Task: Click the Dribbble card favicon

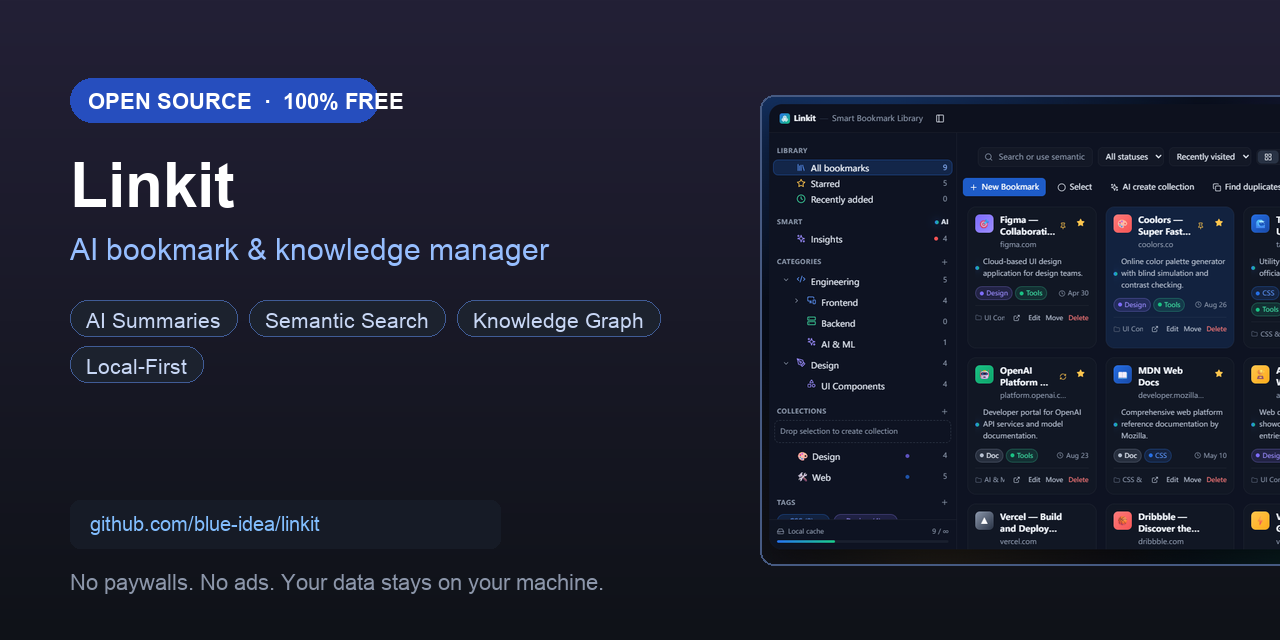Action: coord(1123,521)
